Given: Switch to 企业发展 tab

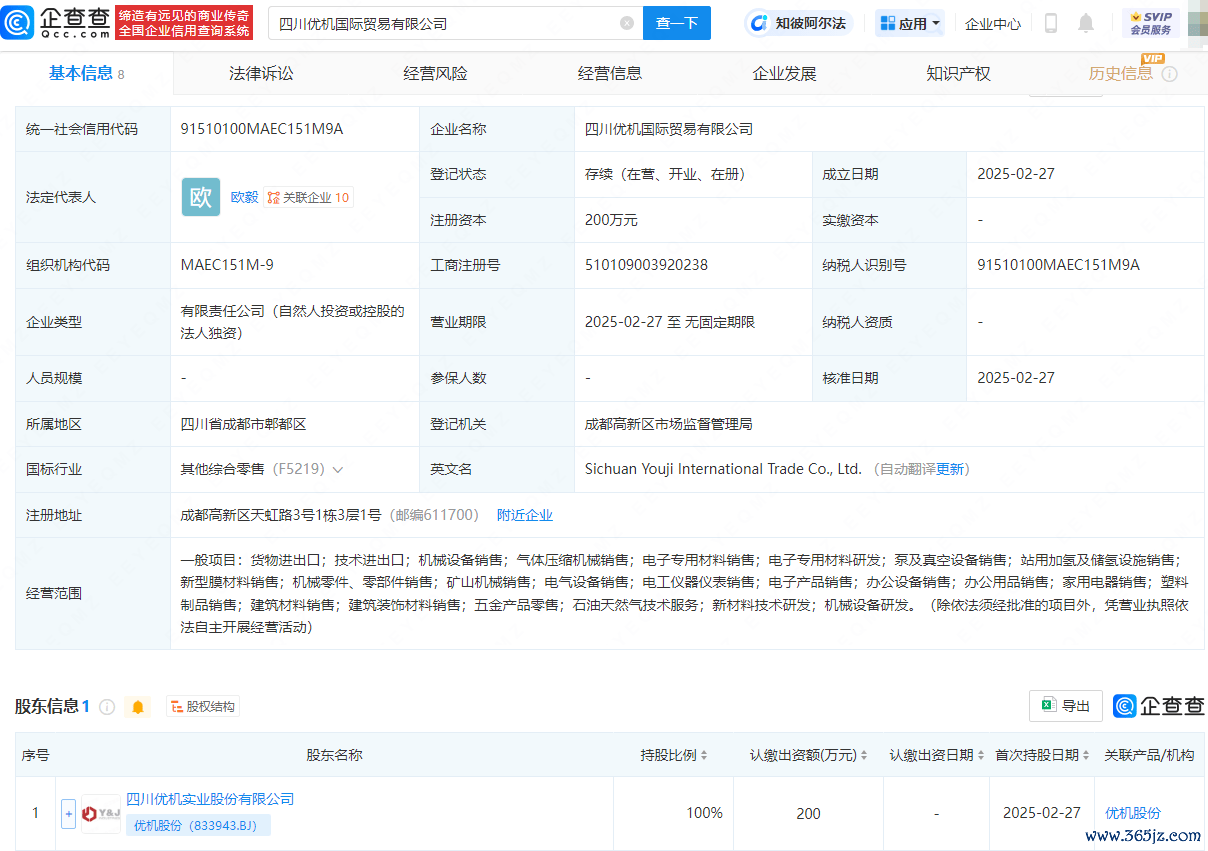Looking at the screenshot, I should tap(784, 73).
